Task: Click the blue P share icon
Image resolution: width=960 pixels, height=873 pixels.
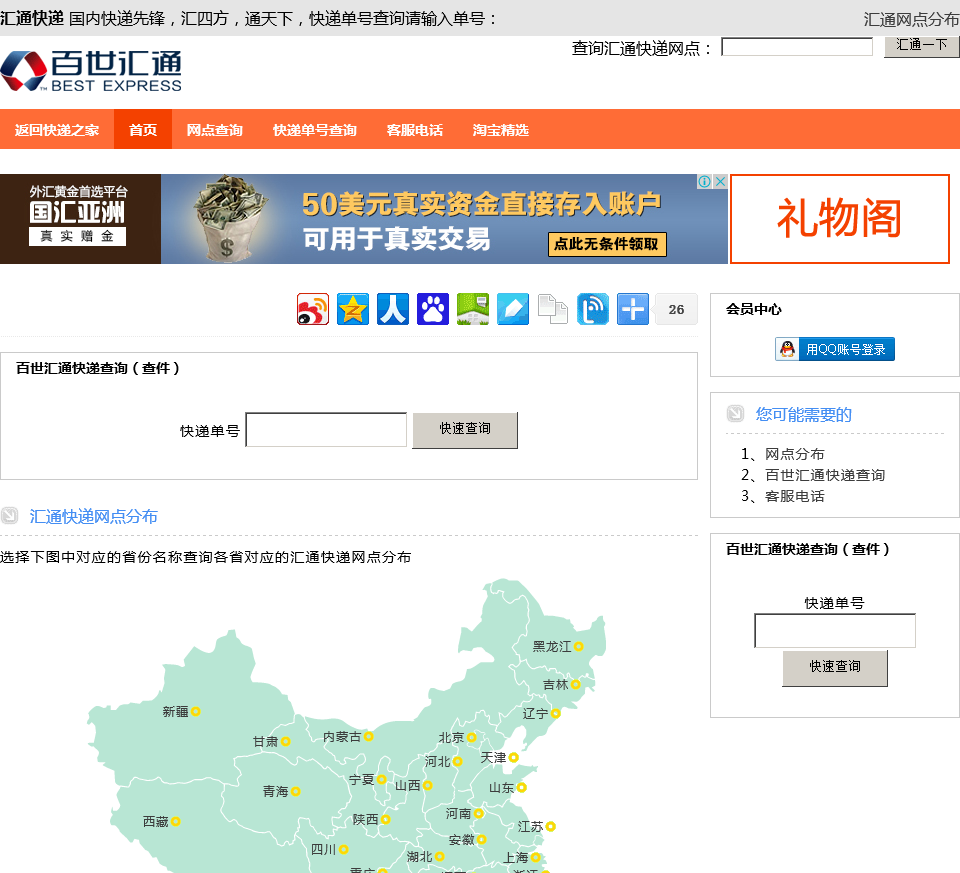Action: [593, 309]
